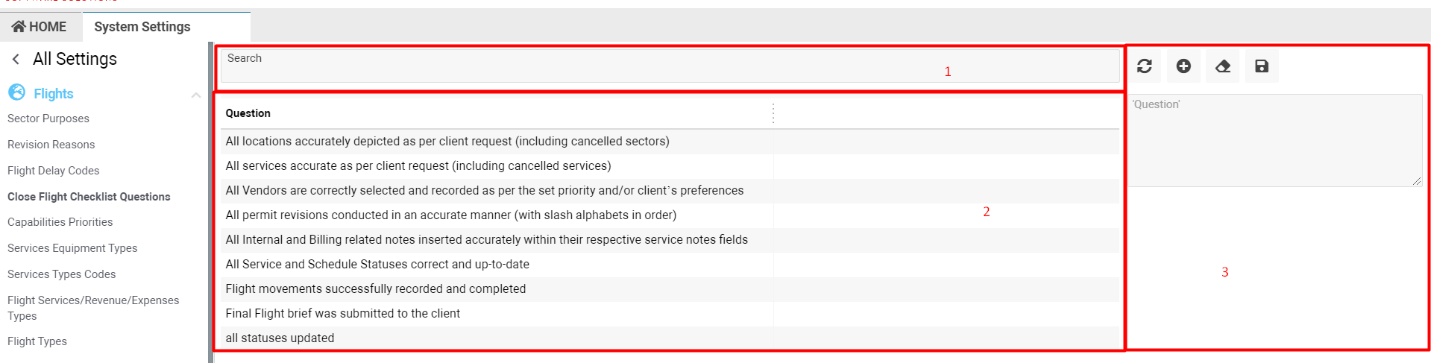The height and width of the screenshot is (363, 1431).
Task: Select Services Equipment Types
Action: [x=72, y=248]
